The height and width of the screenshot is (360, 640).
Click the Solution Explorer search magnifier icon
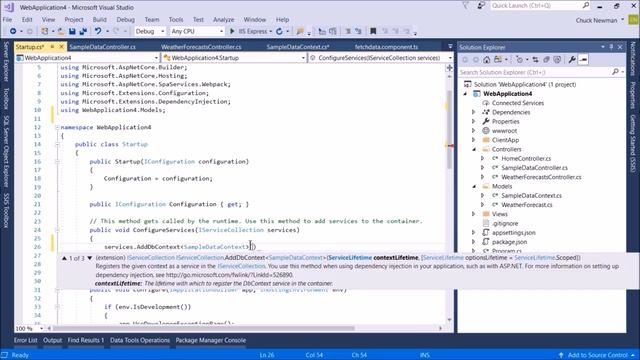click(615, 72)
